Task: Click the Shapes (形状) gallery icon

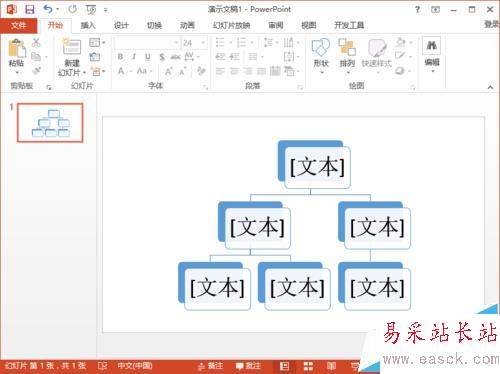Action: [321, 47]
